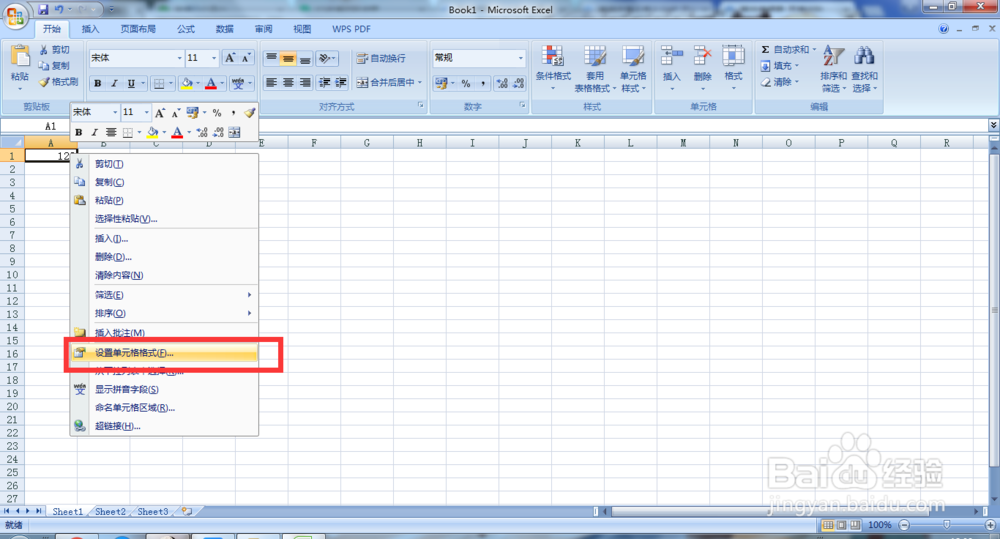Choose Name a Range (命名单元格区域) in menu
This screenshot has height=539, width=1000.
(x=165, y=408)
